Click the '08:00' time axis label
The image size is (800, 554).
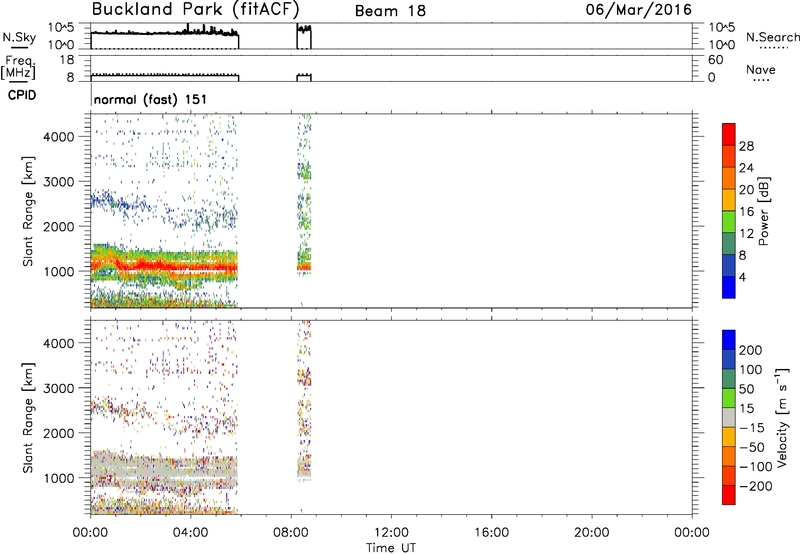tap(291, 533)
